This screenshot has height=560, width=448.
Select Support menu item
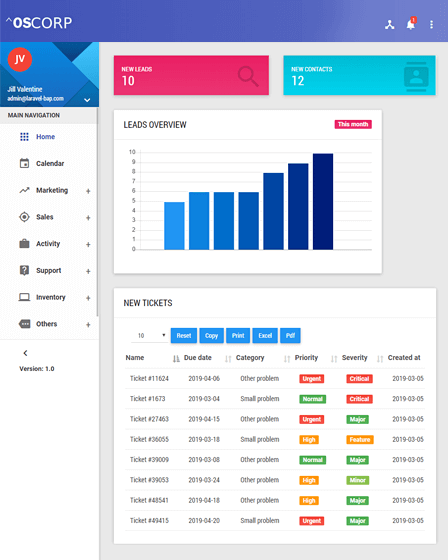click(49, 271)
